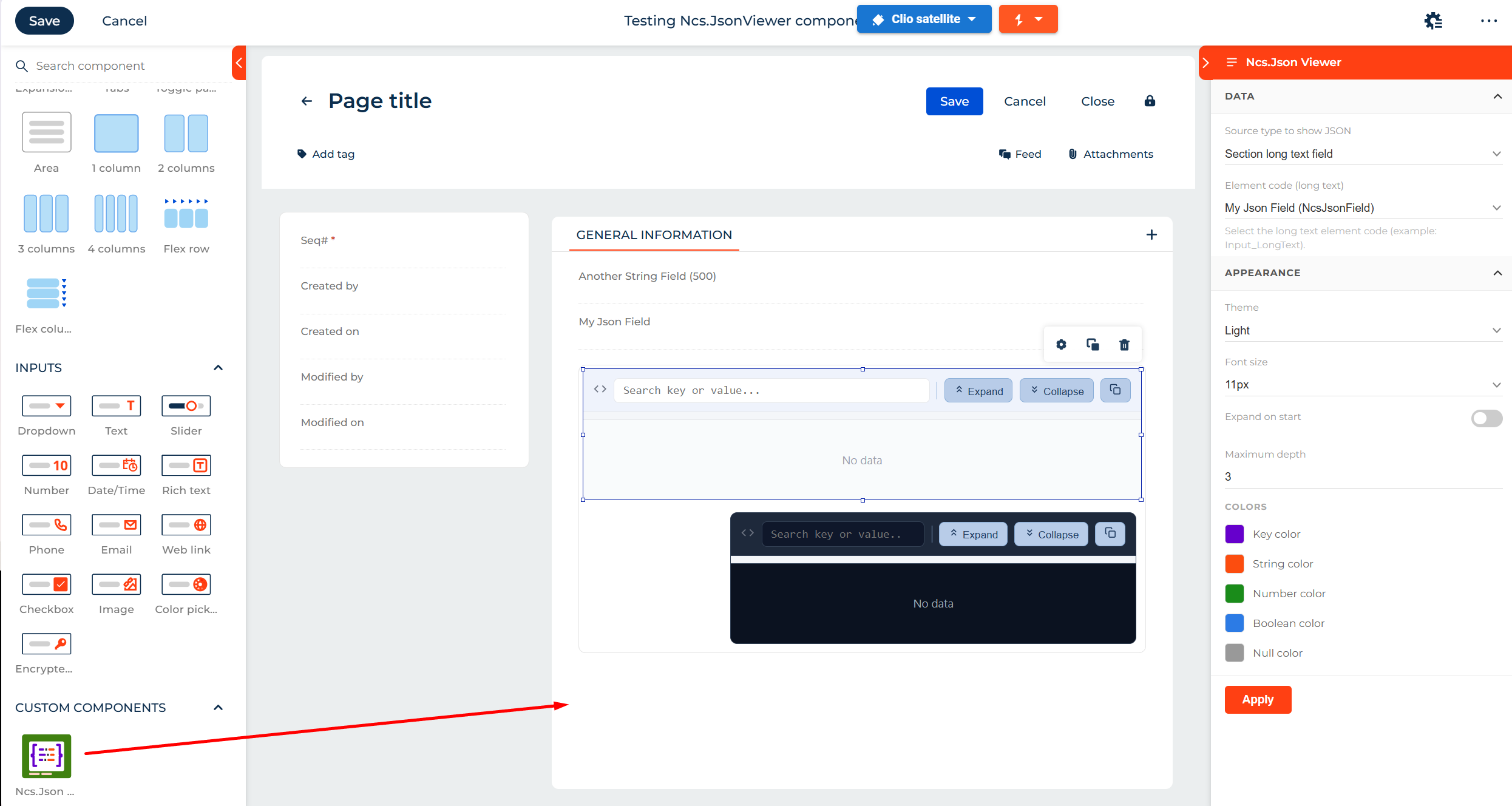
Task: Apply the Ncs.Json Viewer settings
Action: pyautogui.click(x=1258, y=700)
